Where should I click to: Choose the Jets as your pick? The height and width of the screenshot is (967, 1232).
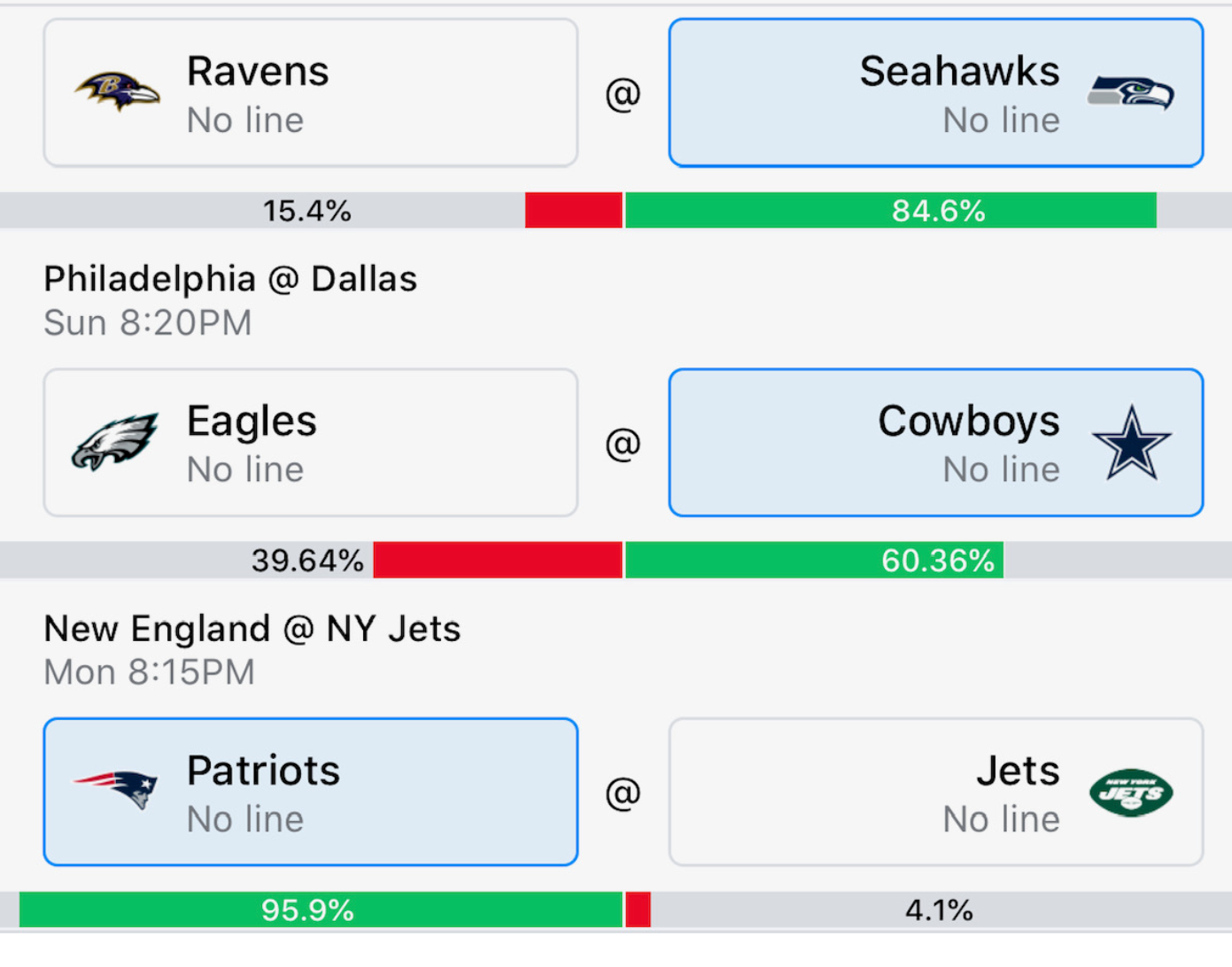pyautogui.click(x=936, y=792)
